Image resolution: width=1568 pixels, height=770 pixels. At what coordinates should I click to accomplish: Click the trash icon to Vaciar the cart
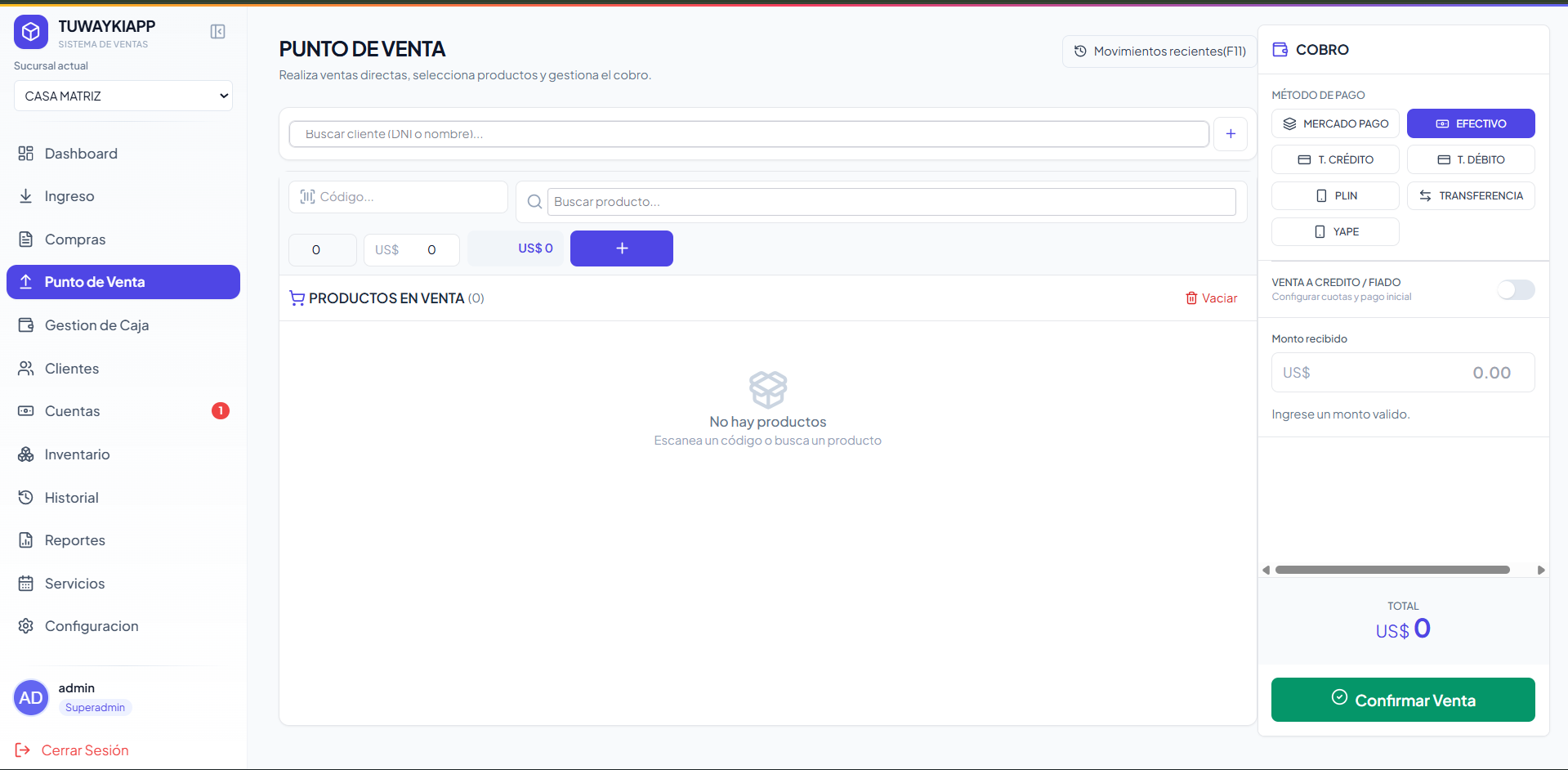(x=1191, y=298)
